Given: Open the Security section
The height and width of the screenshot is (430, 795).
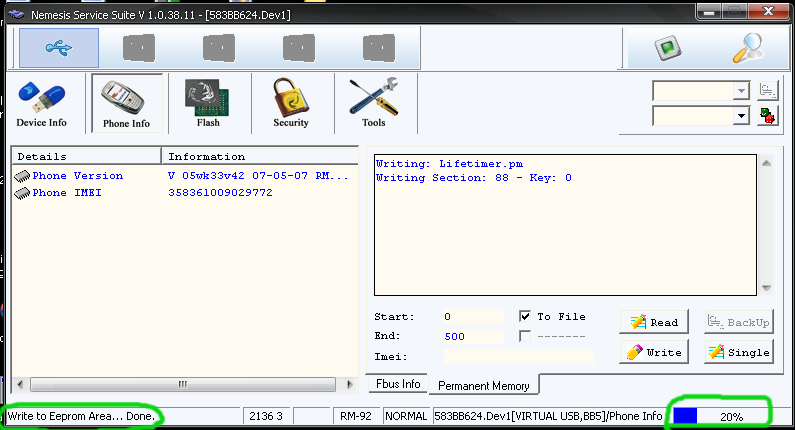Looking at the screenshot, I should [291, 104].
